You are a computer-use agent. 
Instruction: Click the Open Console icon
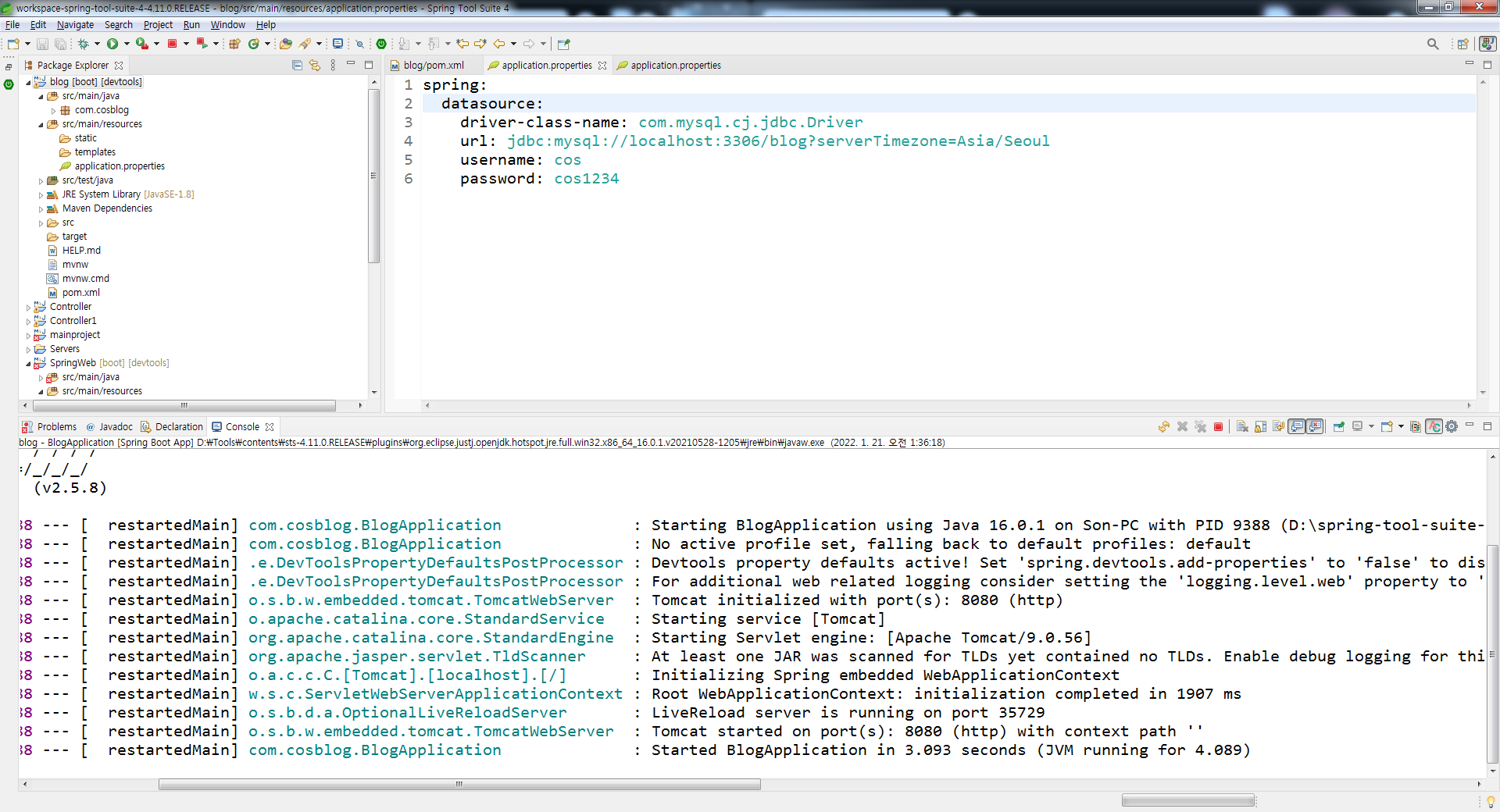pos(1387,426)
